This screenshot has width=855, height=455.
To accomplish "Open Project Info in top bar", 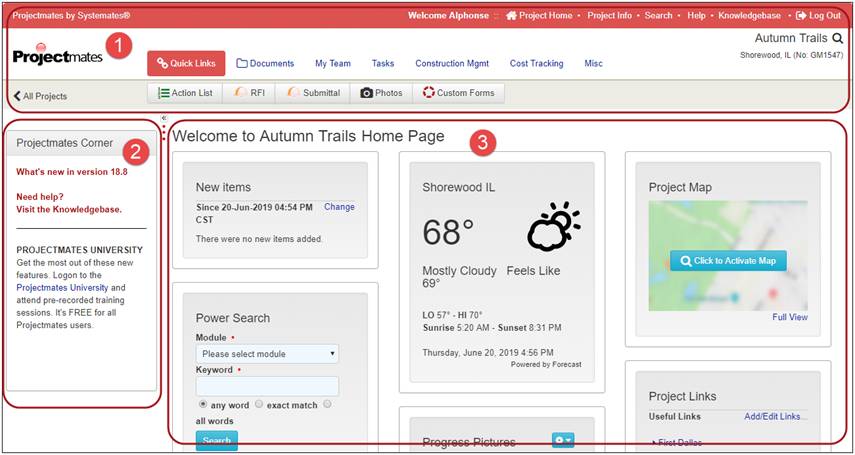I will point(609,15).
